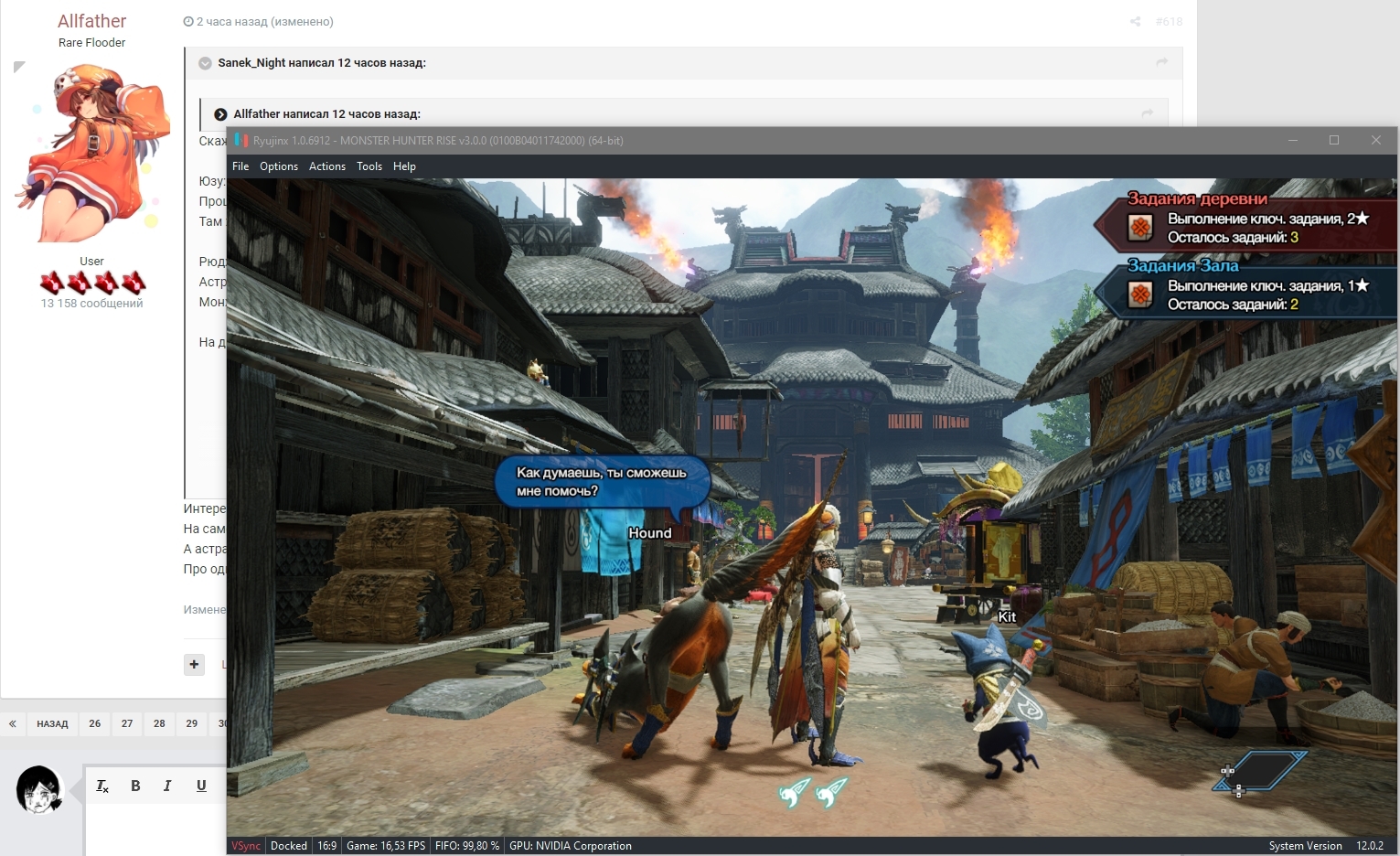1400x856 pixels.
Task: Minimize the Ryujinx window
Action: [x=1293, y=140]
